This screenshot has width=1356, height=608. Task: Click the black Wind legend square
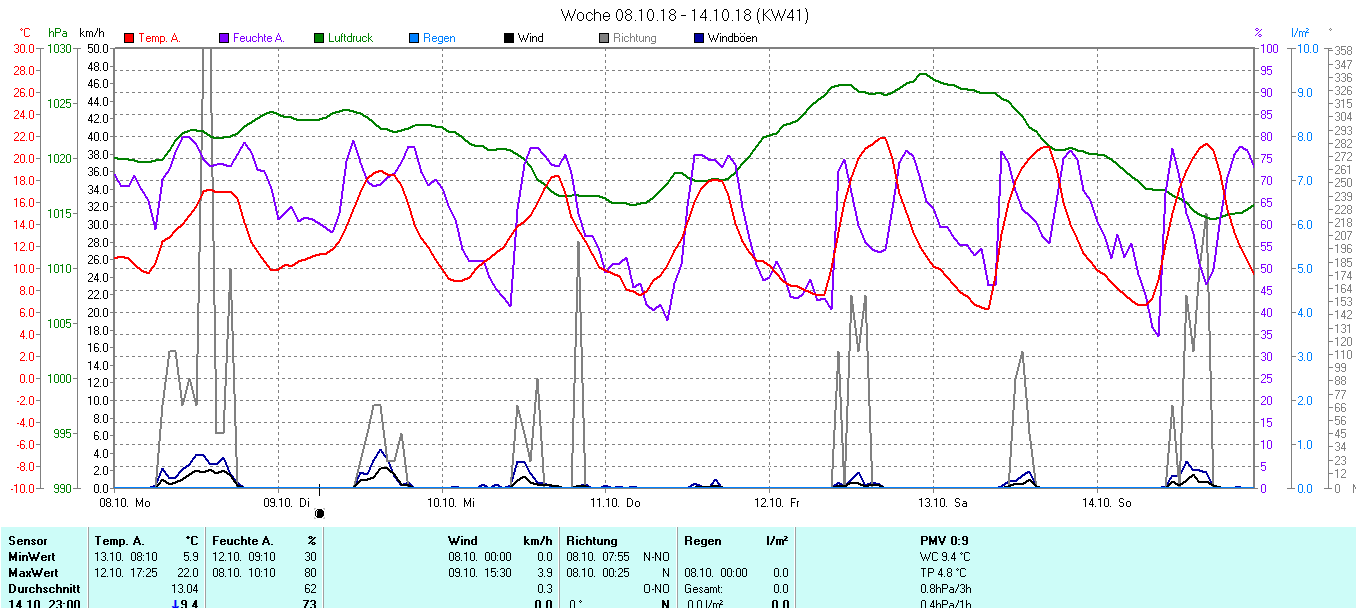click(509, 39)
